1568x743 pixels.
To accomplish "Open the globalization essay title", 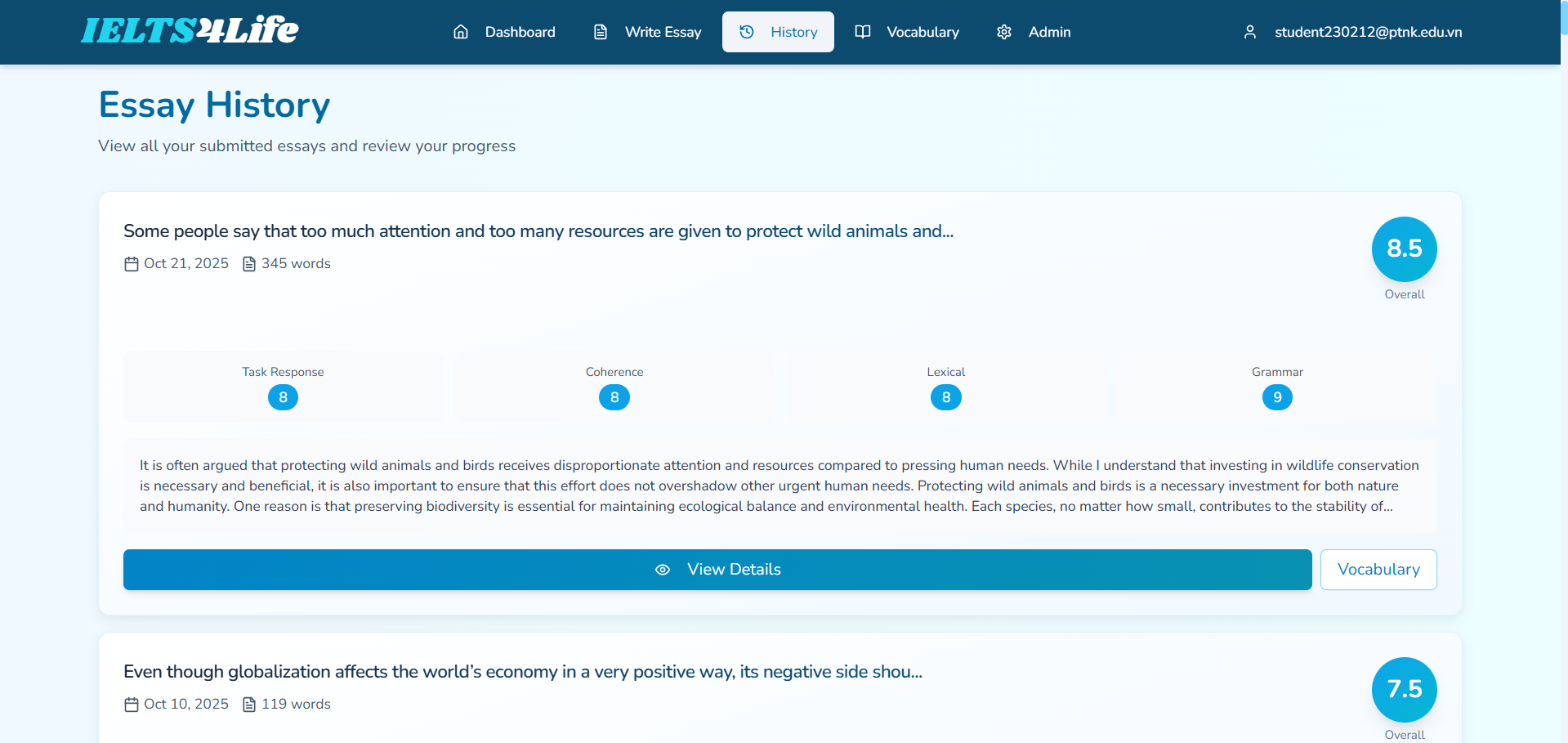I will [523, 672].
